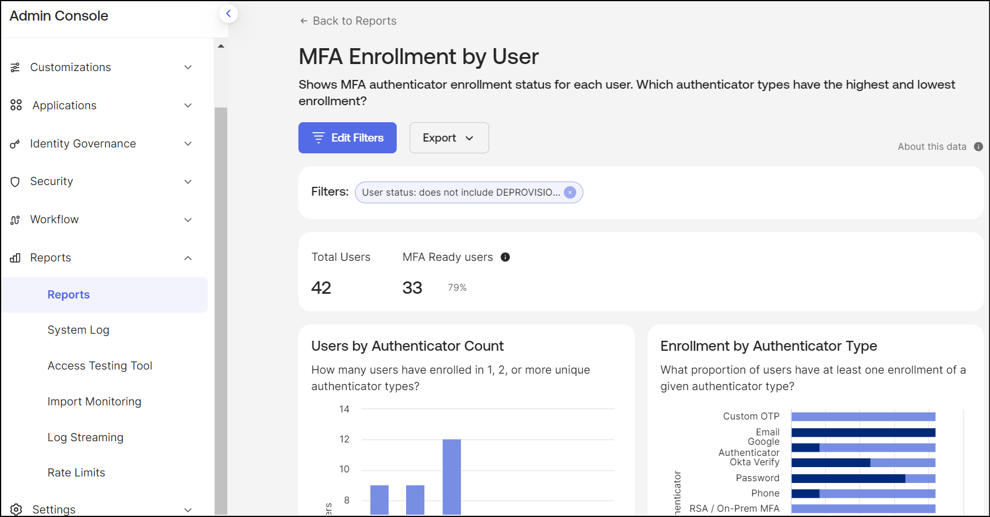The width and height of the screenshot is (990, 517).
Task: Click the Identity Governance key icon
Action: pyautogui.click(x=15, y=144)
